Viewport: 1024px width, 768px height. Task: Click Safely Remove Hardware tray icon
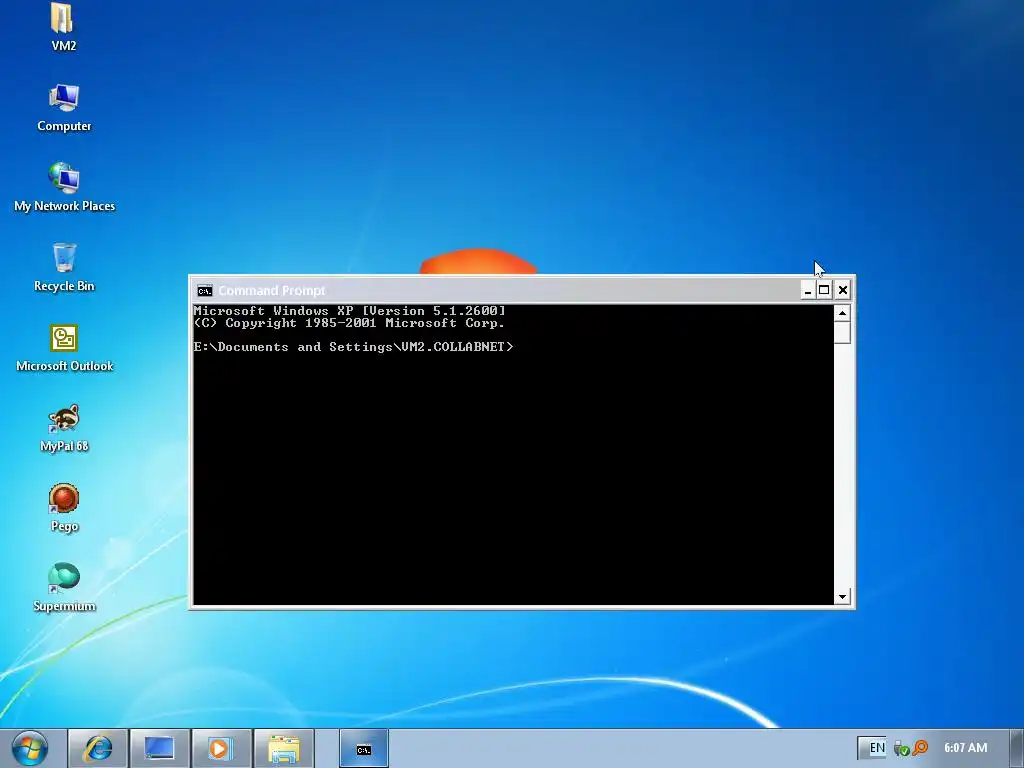pos(902,748)
